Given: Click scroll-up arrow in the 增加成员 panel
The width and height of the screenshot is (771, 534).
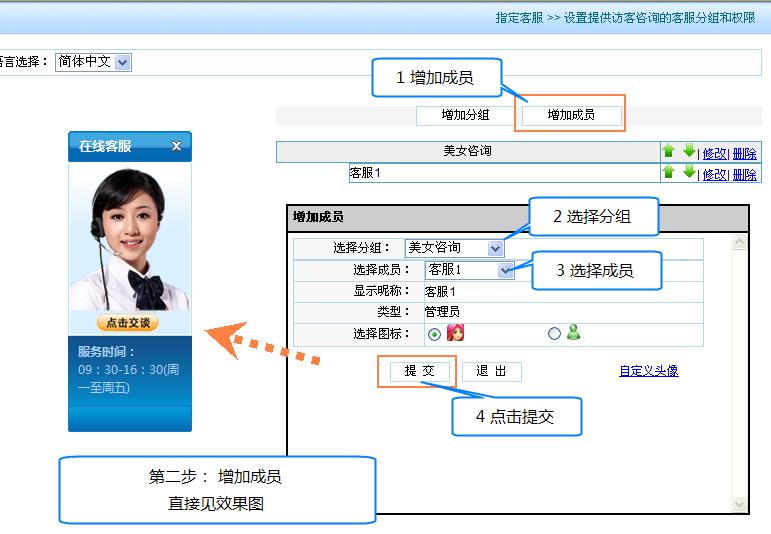Looking at the screenshot, I should [x=739, y=242].
